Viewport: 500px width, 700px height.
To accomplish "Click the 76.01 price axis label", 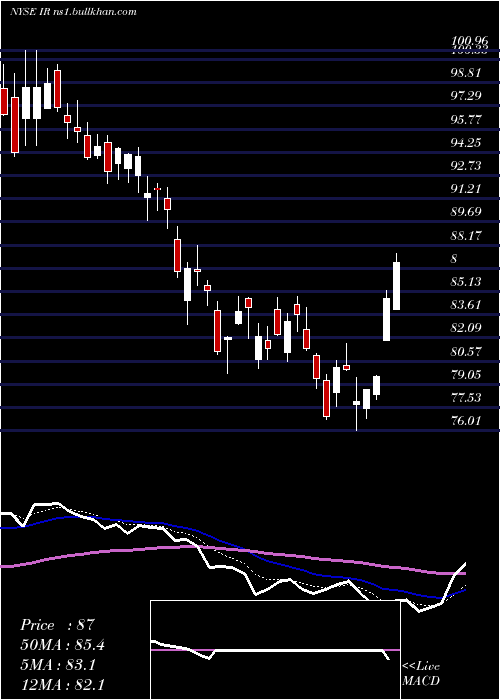I will pos(466,421).
